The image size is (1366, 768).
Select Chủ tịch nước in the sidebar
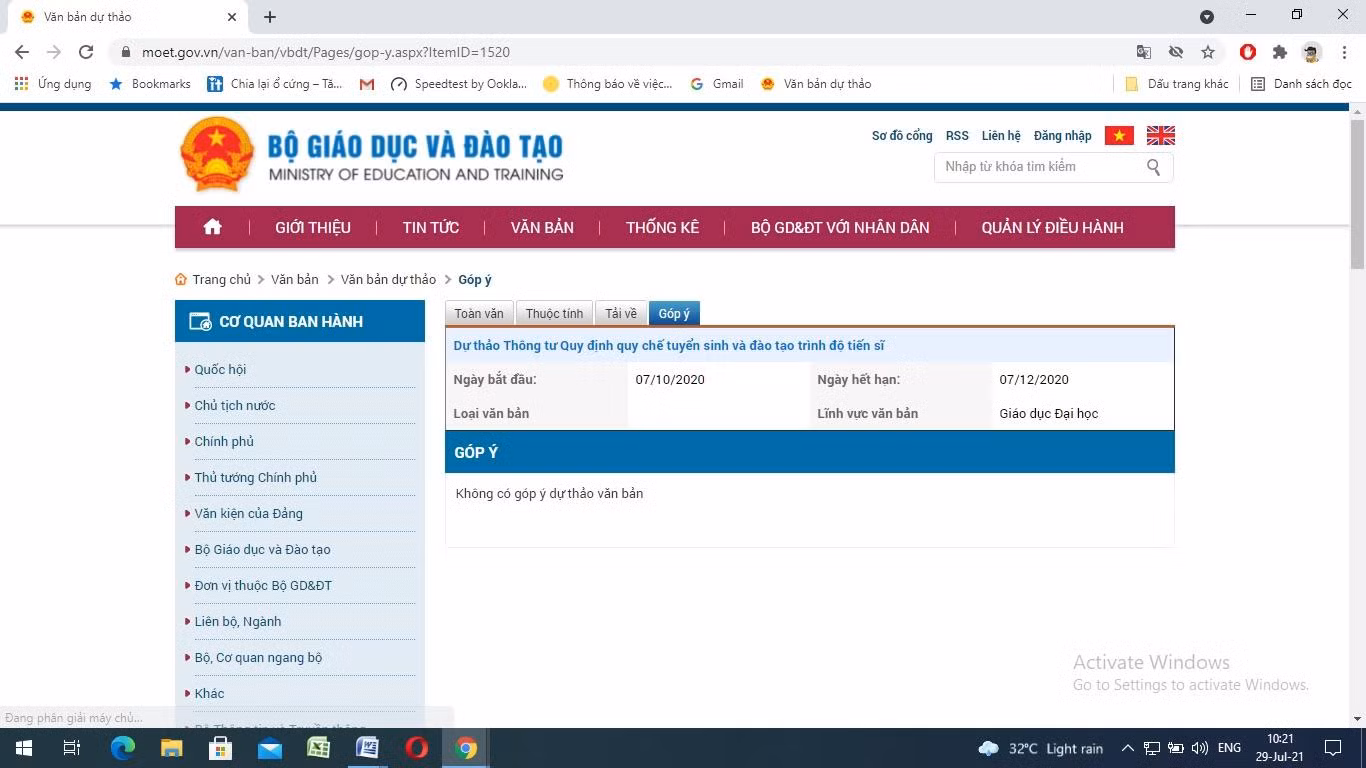235,406
